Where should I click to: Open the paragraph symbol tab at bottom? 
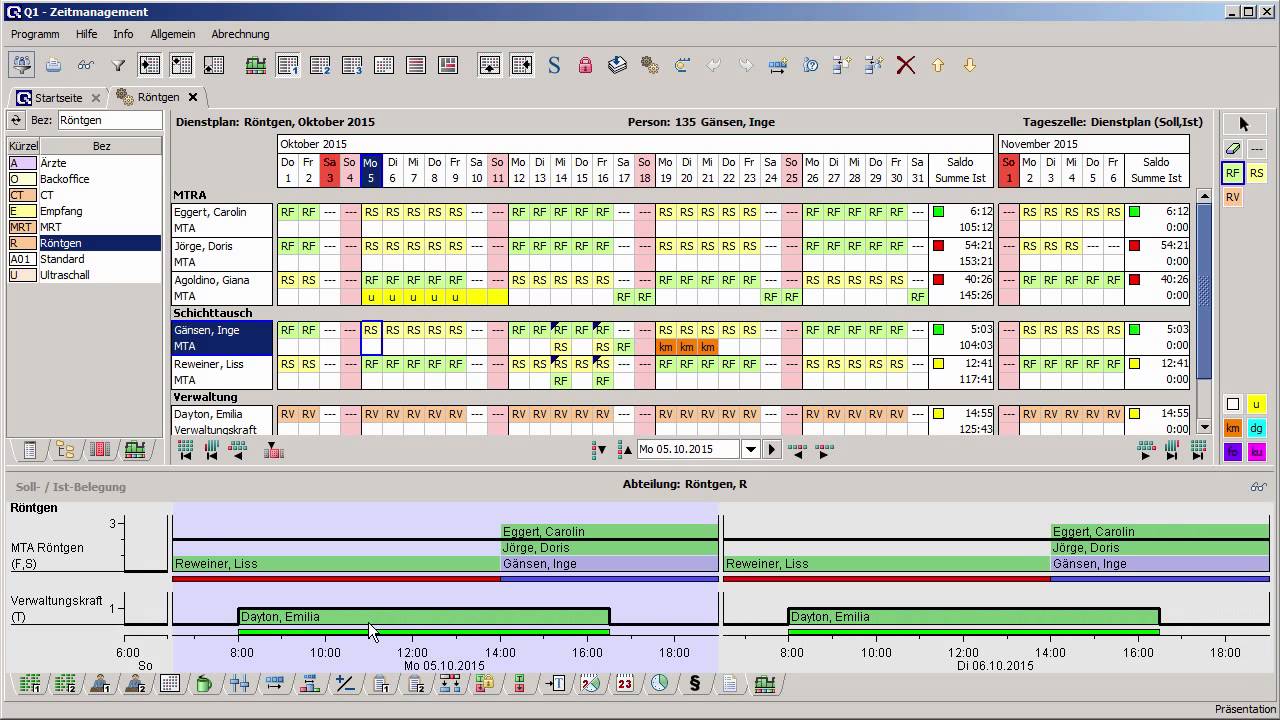pos(695,684)
